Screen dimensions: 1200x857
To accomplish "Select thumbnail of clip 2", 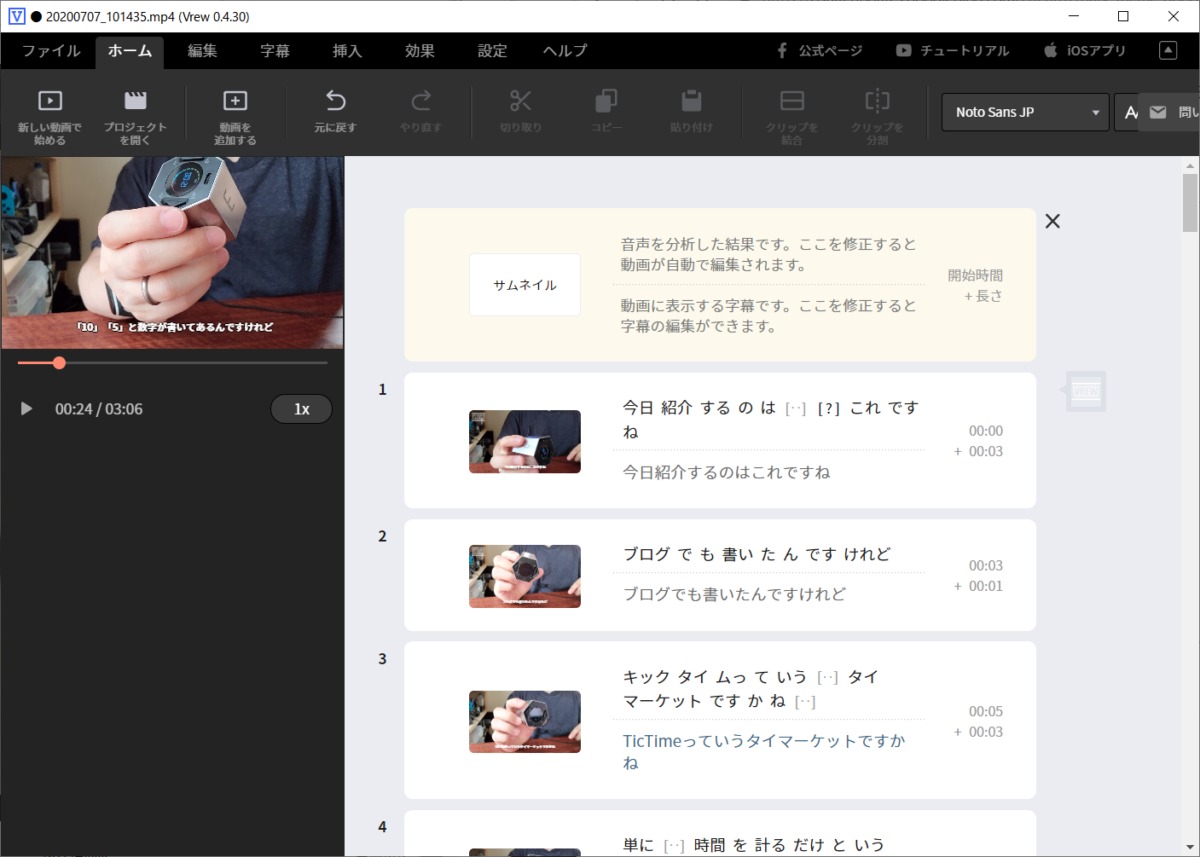I will tap(525, 576).
